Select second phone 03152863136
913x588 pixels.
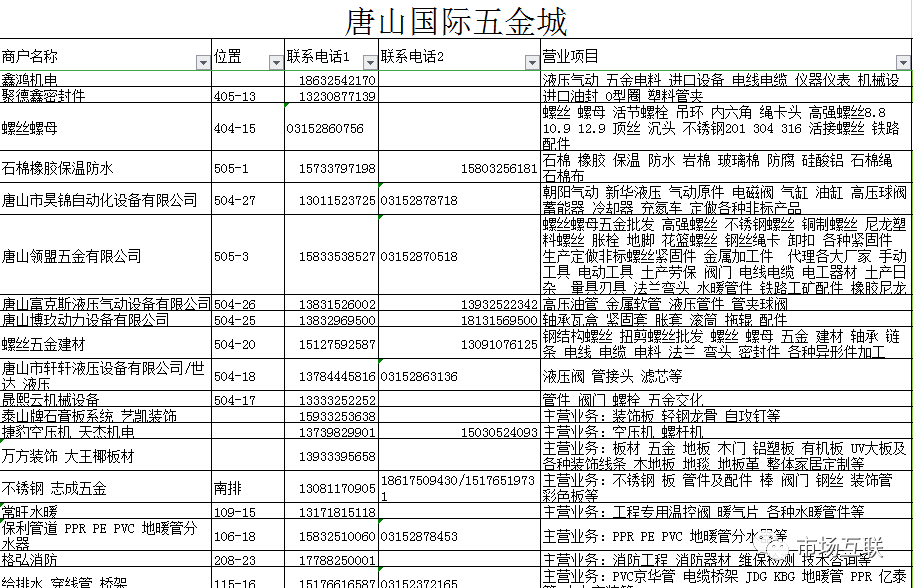click(459, 376)
